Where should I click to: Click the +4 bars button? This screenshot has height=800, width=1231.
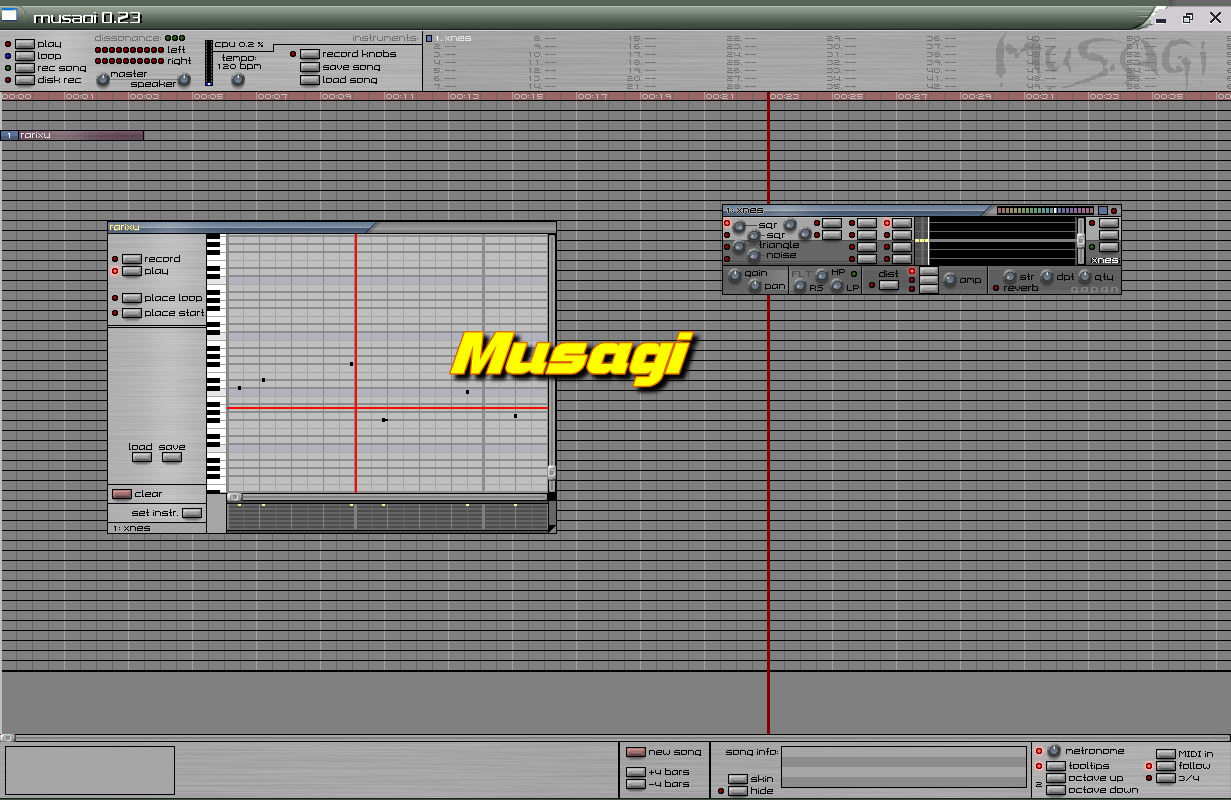[x=636, y=772]
